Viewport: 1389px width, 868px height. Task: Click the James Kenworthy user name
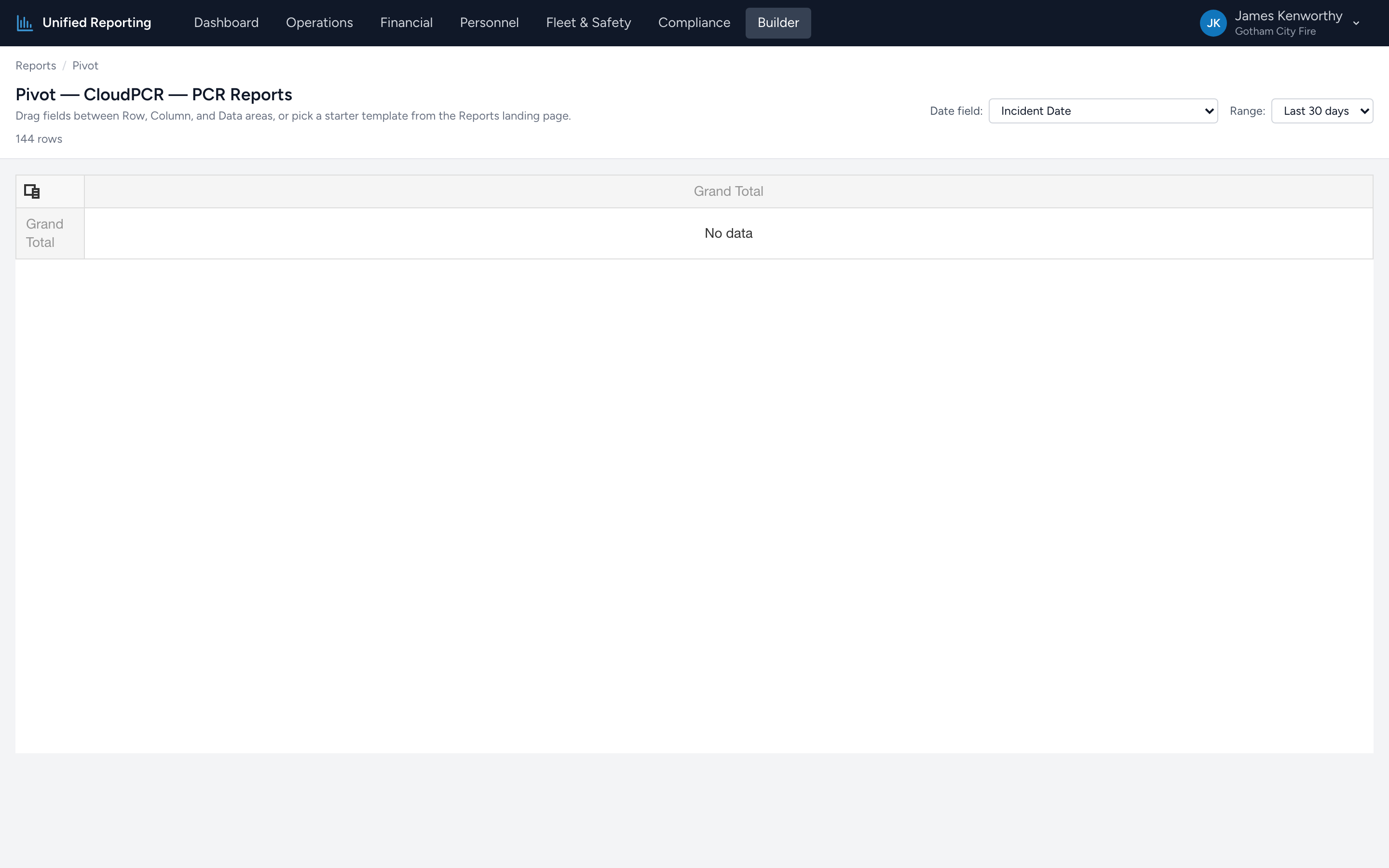click(x=1288, y=16)
